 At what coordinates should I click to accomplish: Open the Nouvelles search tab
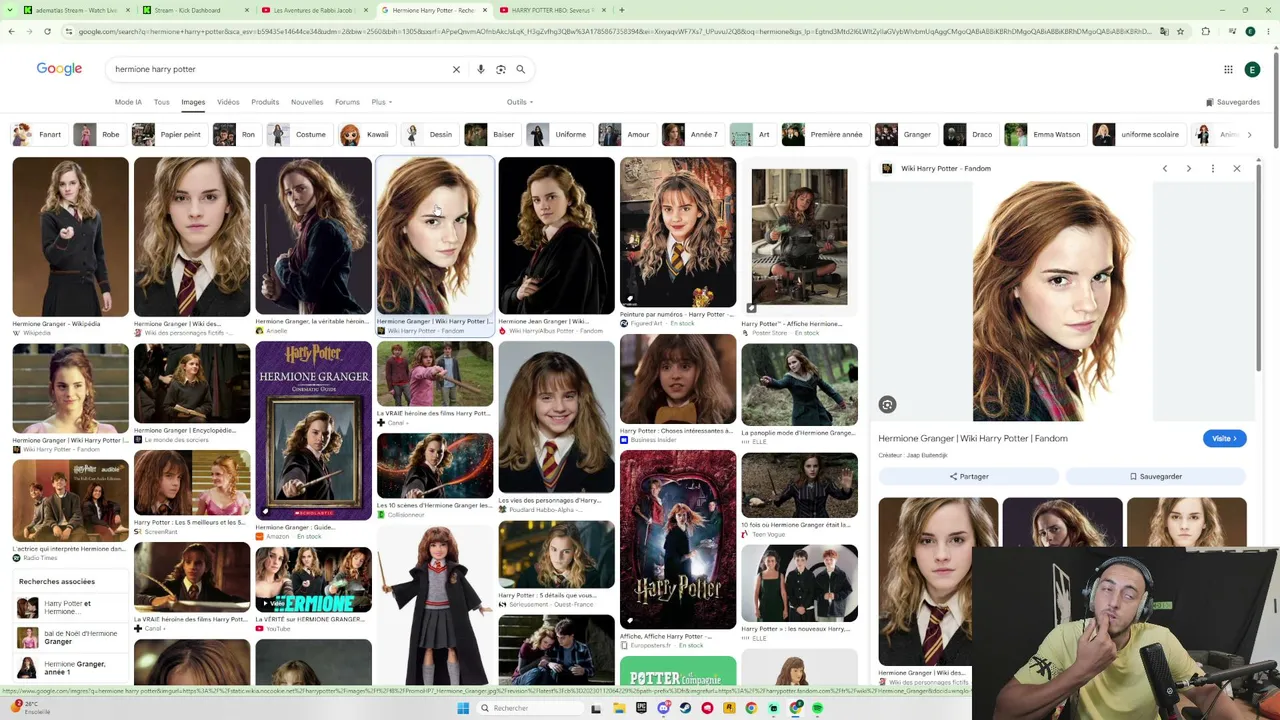click(x=307, y=102)
